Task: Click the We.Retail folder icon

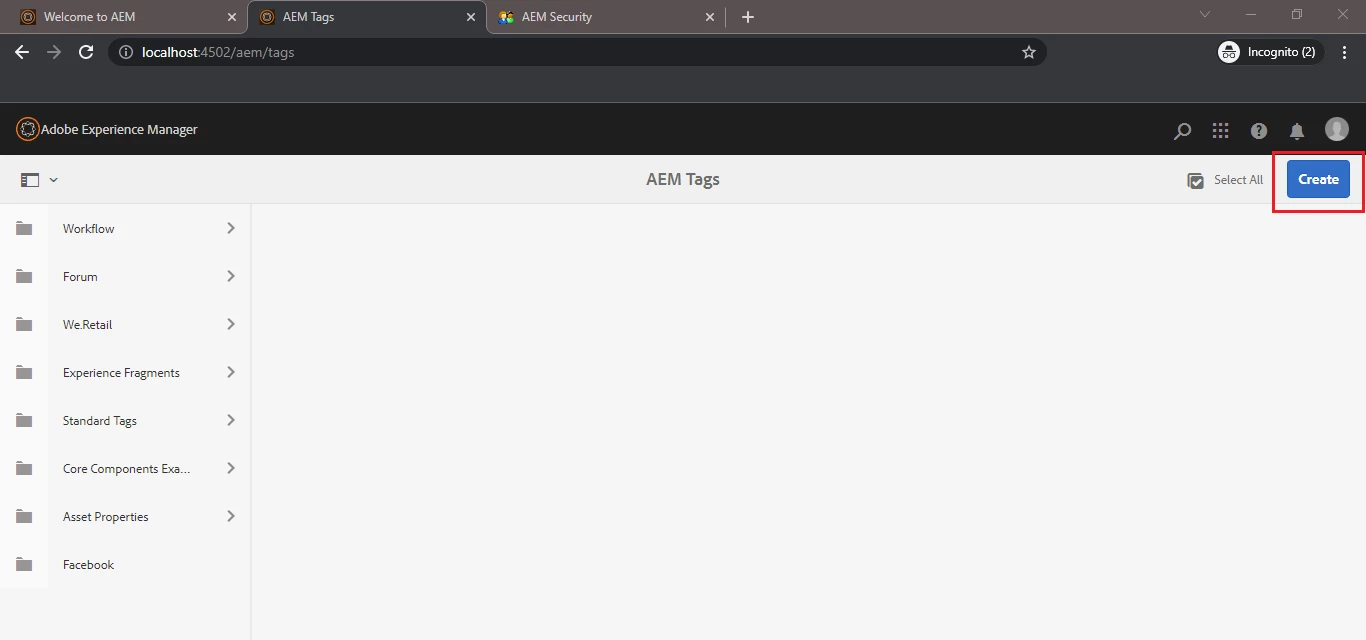Action: click(x=24, y=324)
